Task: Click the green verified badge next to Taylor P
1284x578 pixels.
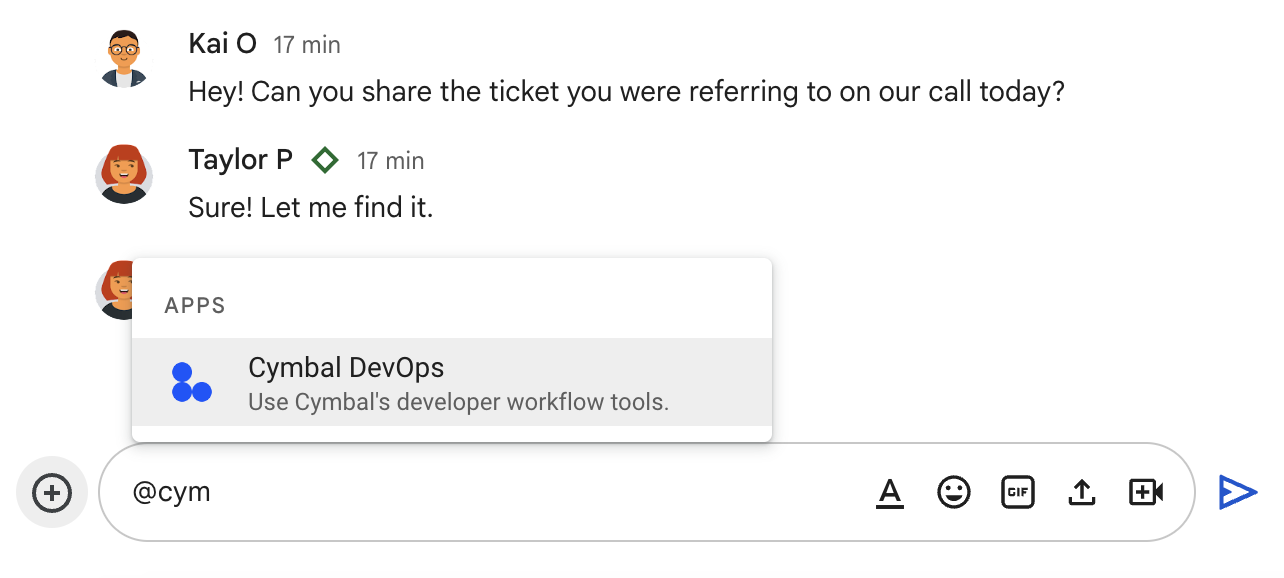Action: click(x=325, y=160)
